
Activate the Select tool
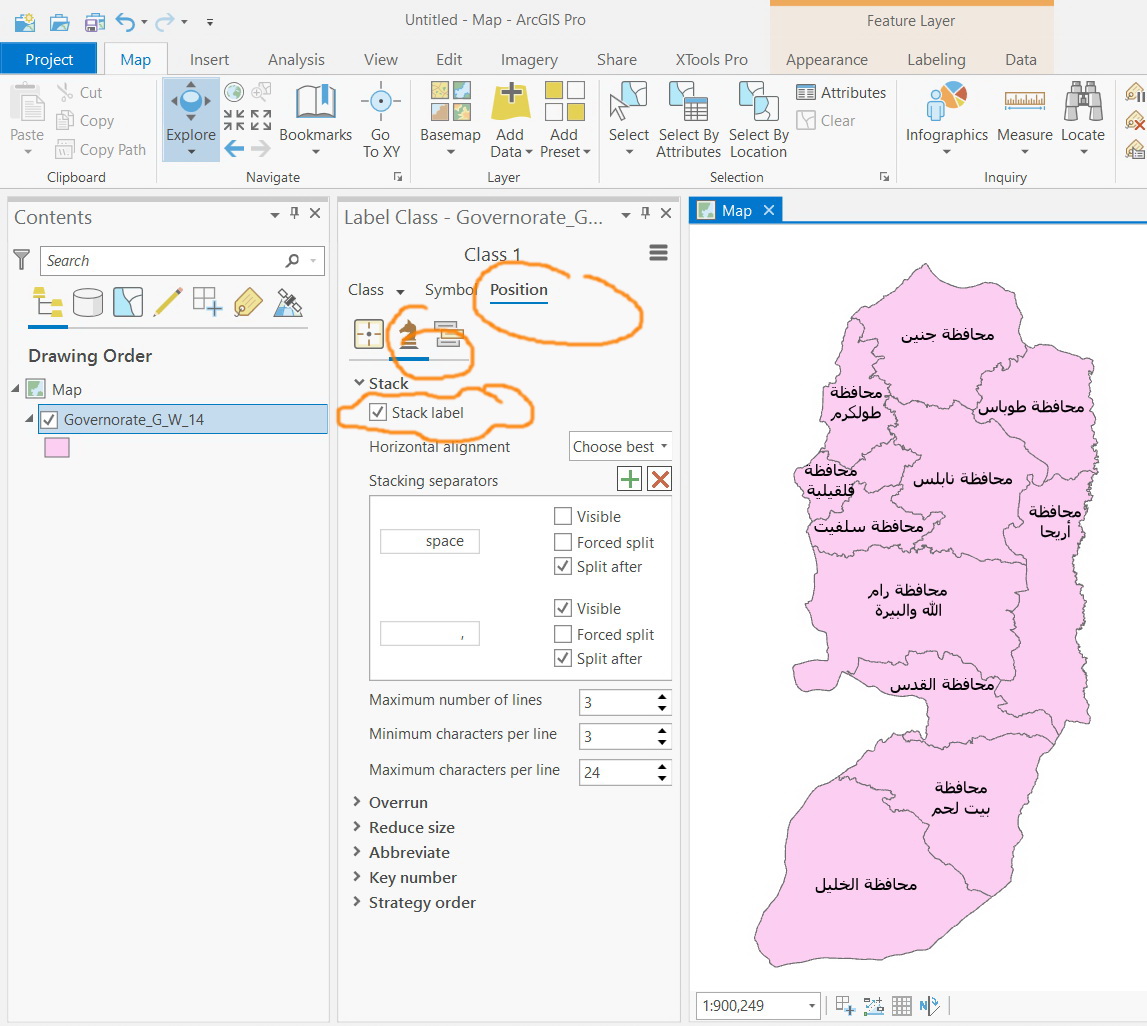pos(629,120)
